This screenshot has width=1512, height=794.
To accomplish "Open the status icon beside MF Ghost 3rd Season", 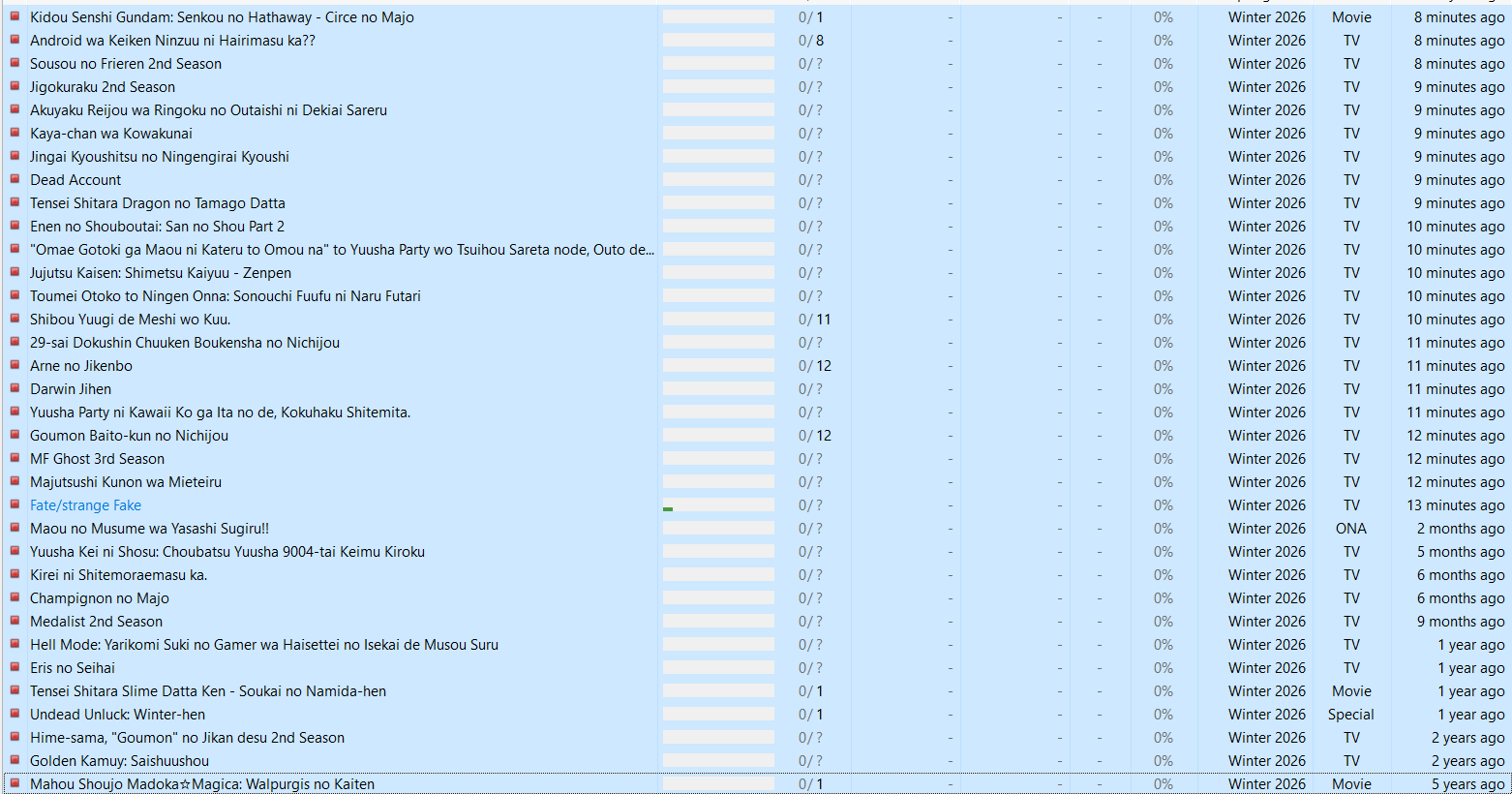I will [x=15, y=458].
